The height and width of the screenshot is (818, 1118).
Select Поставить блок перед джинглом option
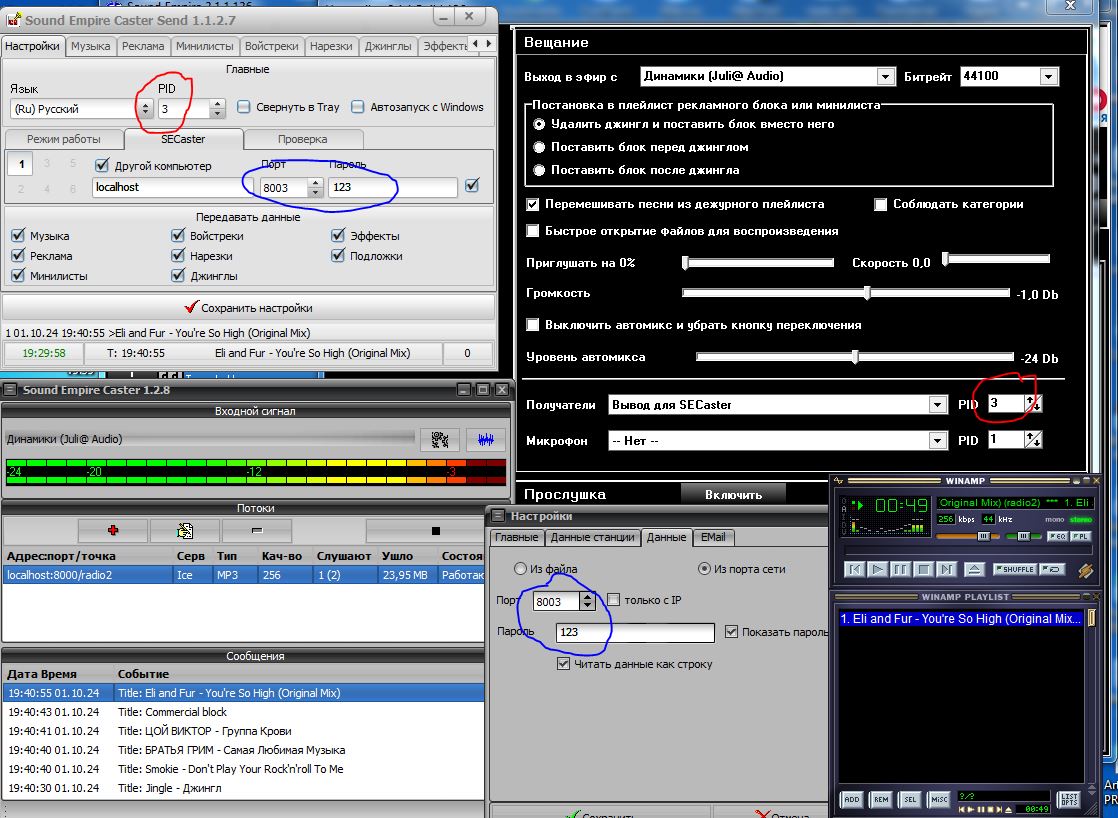539,147
